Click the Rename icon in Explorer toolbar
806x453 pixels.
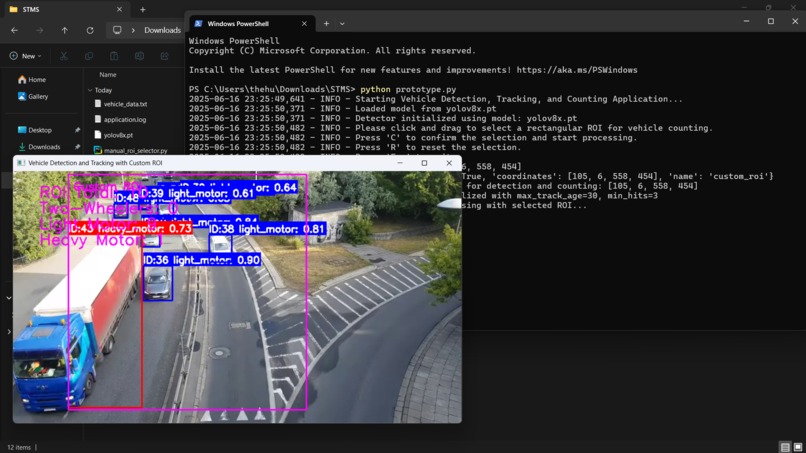tap(139, 56)
